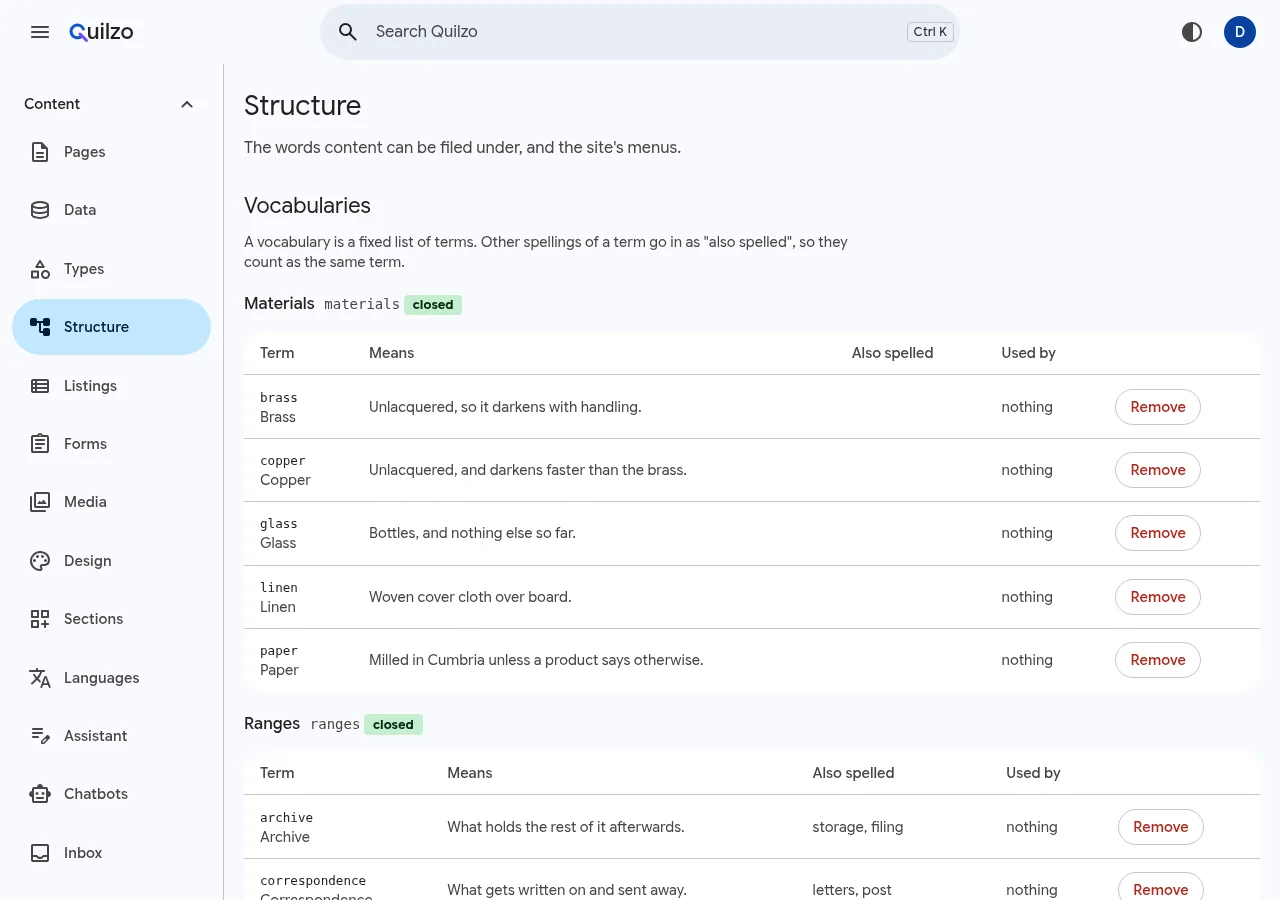
Task: Click the Ctrl K shortcut badge
Action: pos(930,32)
